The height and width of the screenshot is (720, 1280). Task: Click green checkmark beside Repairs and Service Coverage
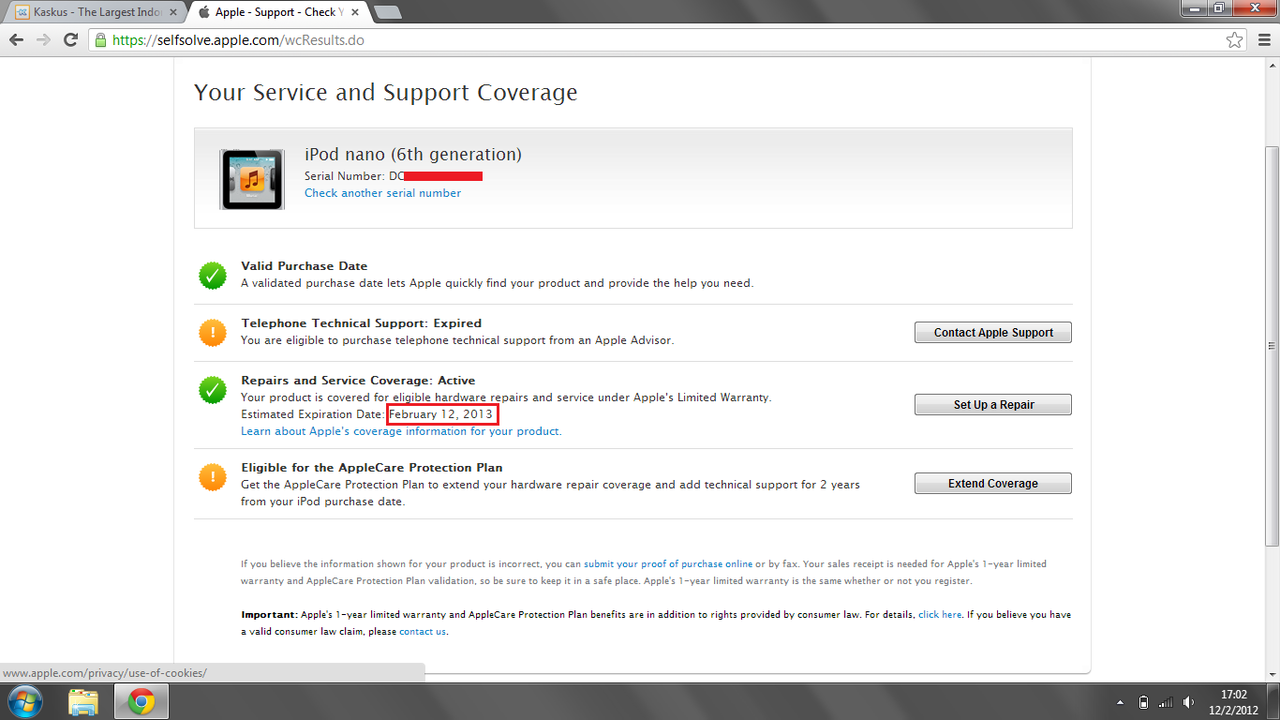(x=212, y=390)
